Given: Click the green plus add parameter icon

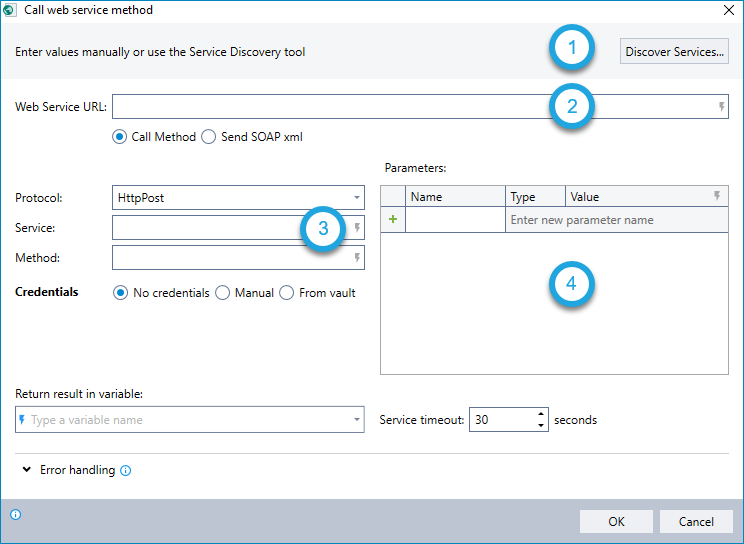Looking at the screenshot, I should (x=392, y=220).
